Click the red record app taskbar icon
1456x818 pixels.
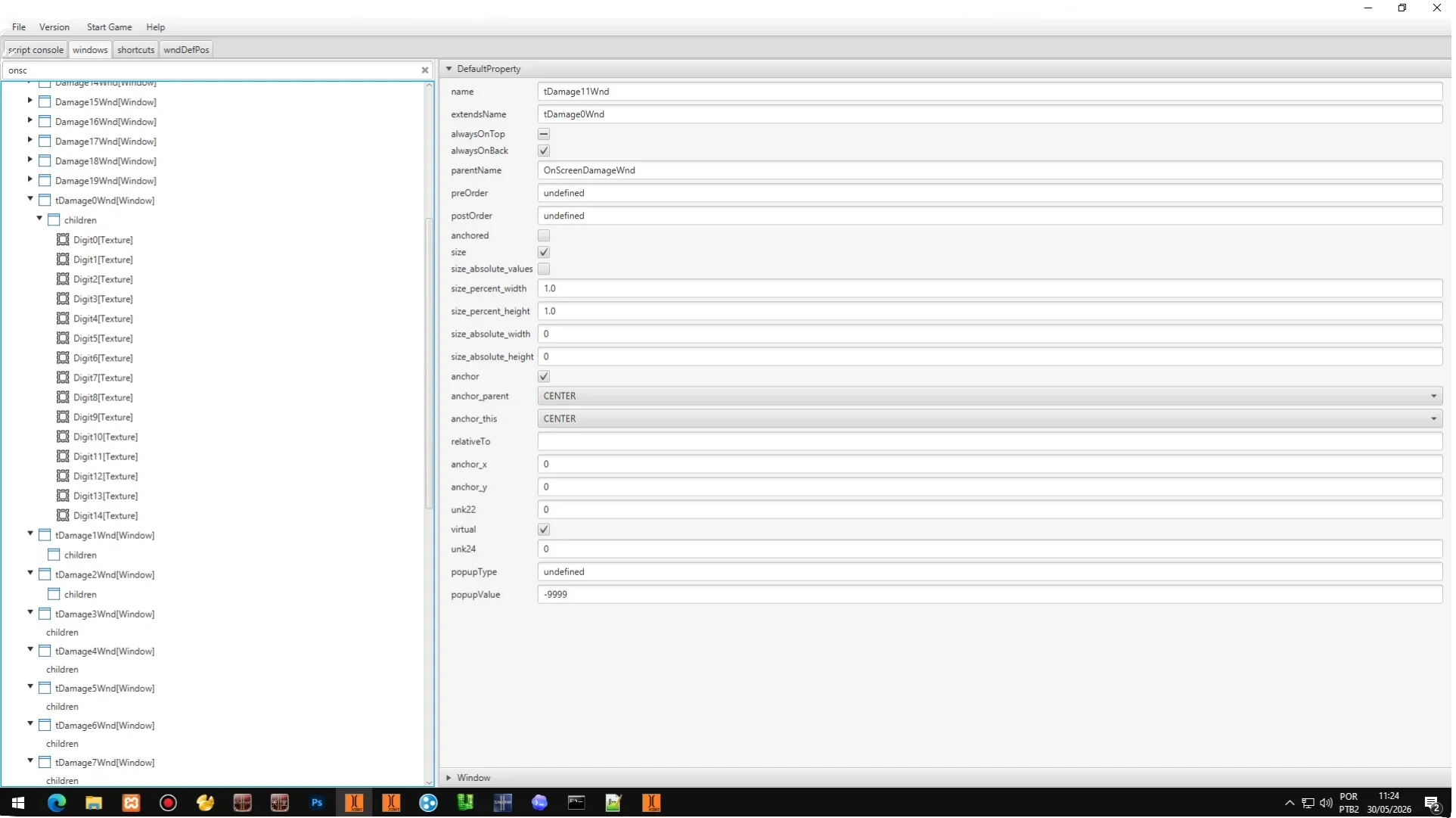coord(168,803)
